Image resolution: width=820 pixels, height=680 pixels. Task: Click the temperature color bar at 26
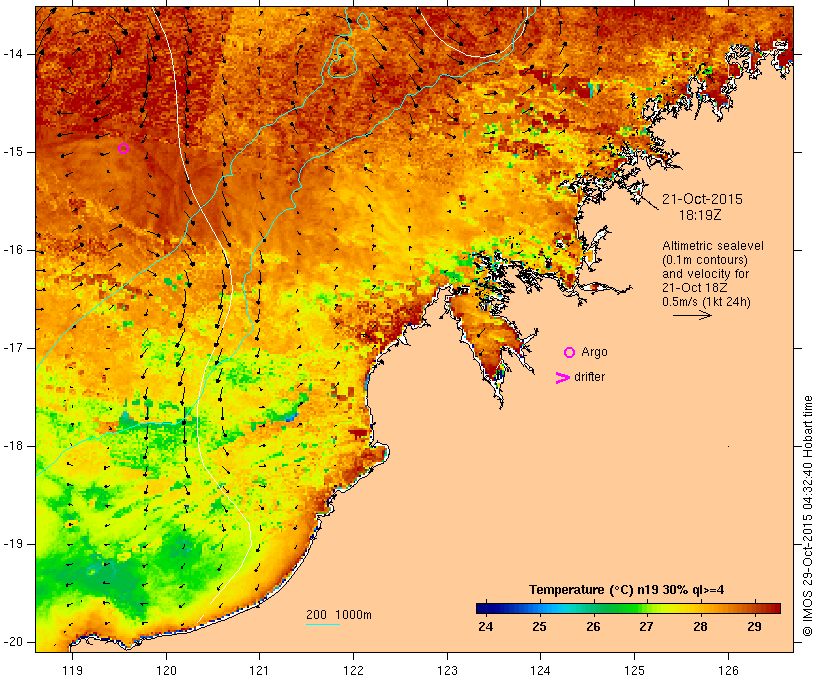[x=593, y=608]
